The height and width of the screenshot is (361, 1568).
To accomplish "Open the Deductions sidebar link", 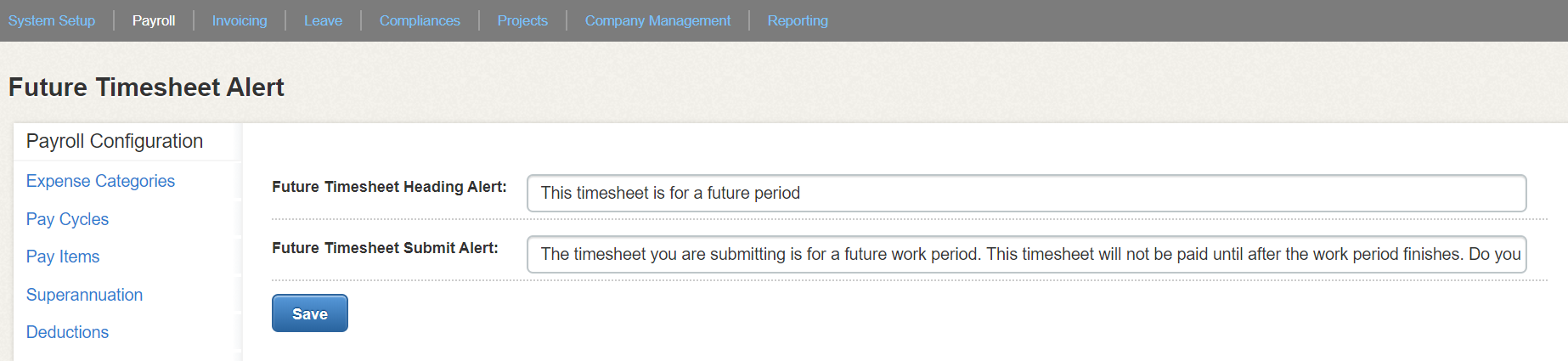I will click(x=67, y=332).
